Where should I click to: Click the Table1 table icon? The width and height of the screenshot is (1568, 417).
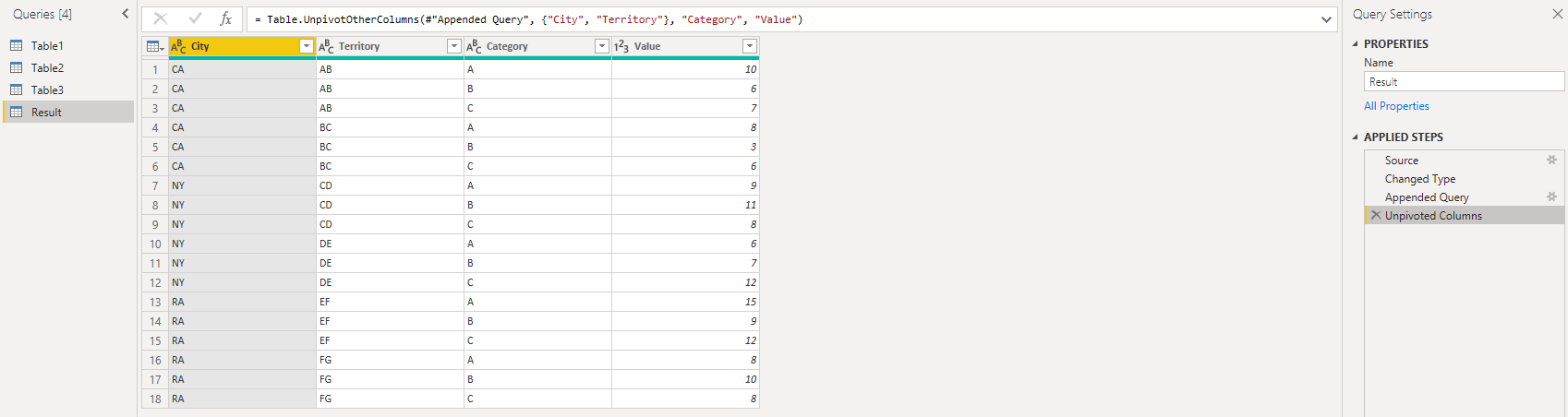(x=17, y=45)
